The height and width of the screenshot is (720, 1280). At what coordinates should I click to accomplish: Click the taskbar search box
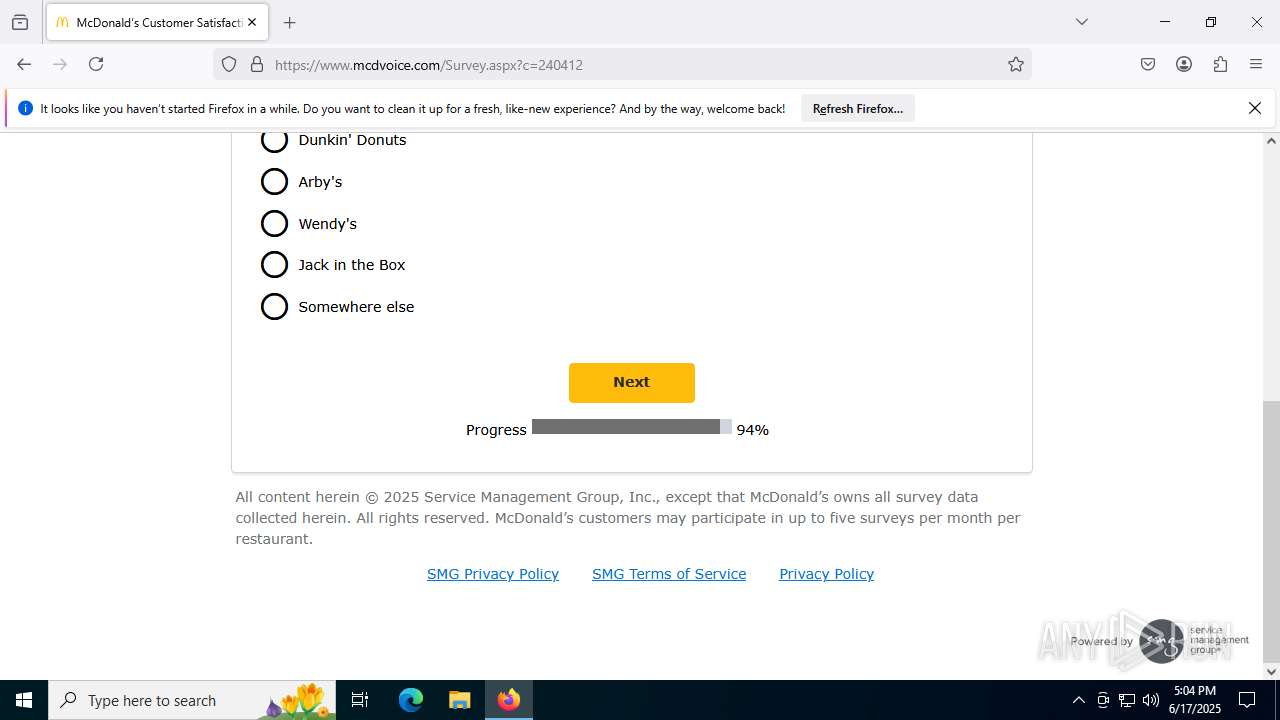tap(192, 700)
